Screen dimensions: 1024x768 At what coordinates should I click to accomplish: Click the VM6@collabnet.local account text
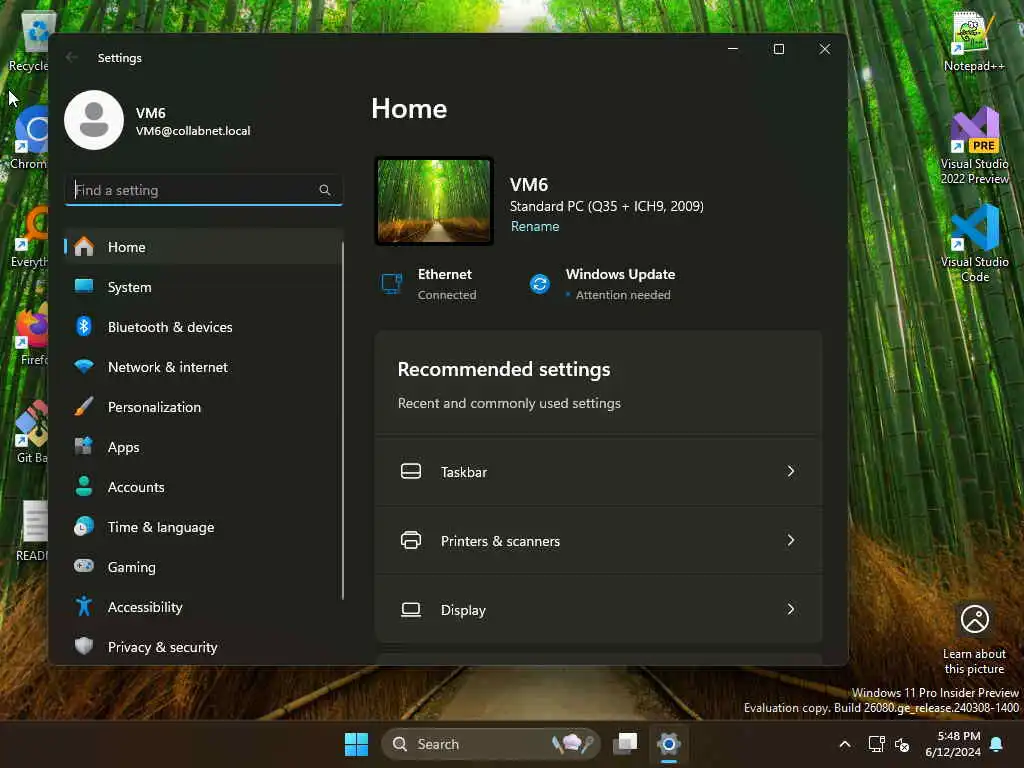click(x=193, y=131)
